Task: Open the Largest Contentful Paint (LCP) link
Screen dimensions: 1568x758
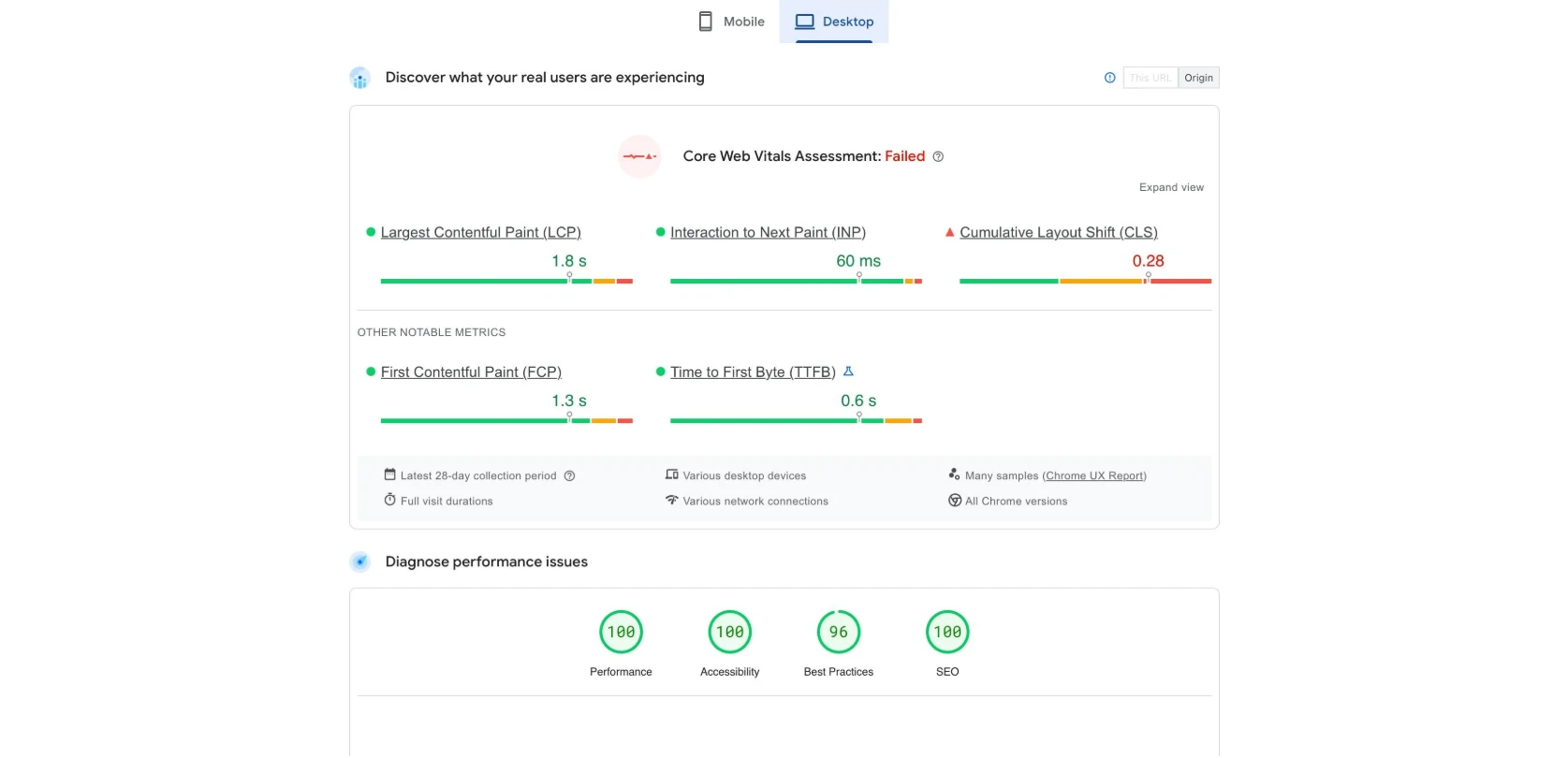Action: [480, 232]
